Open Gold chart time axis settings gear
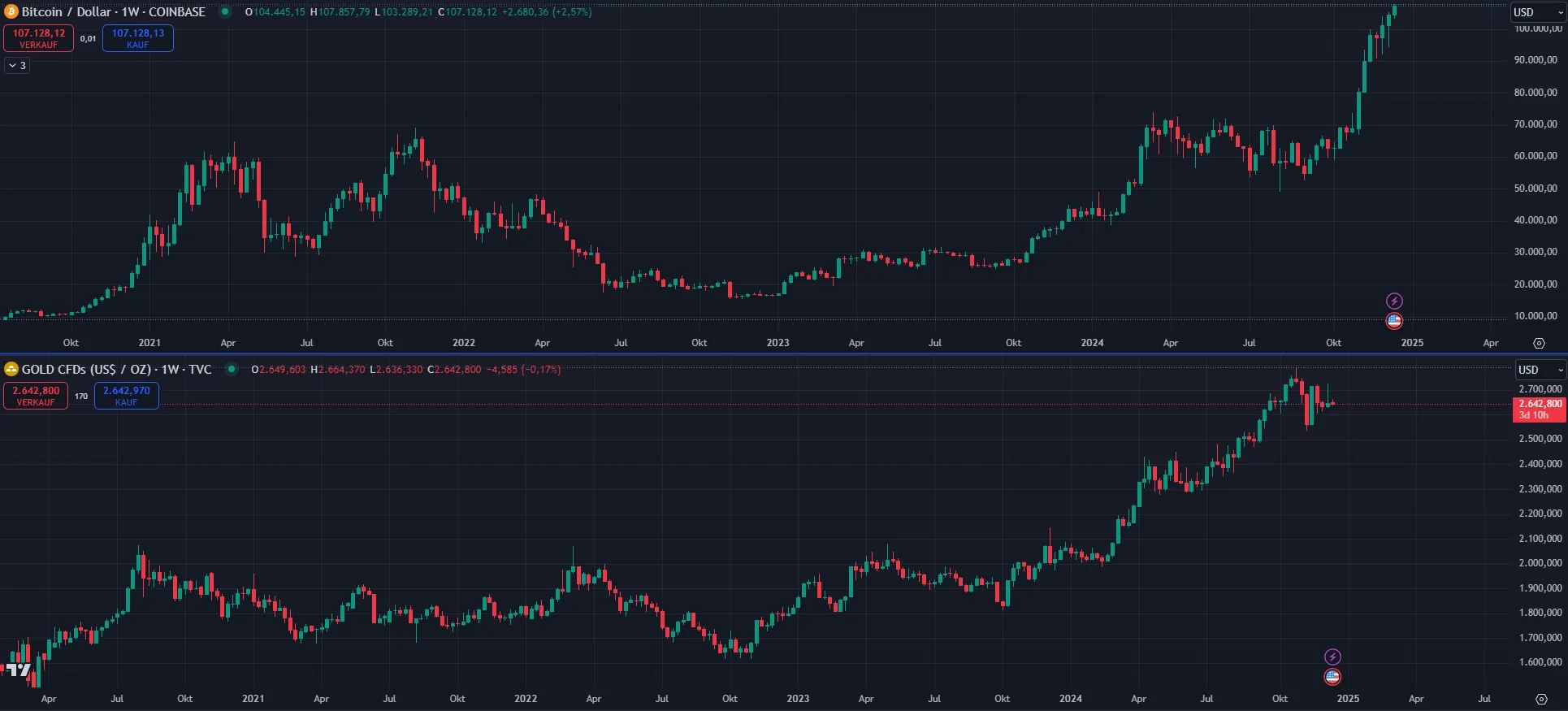The width and height of the screenshot is (1568, 711). click(x=1541, y=699)
